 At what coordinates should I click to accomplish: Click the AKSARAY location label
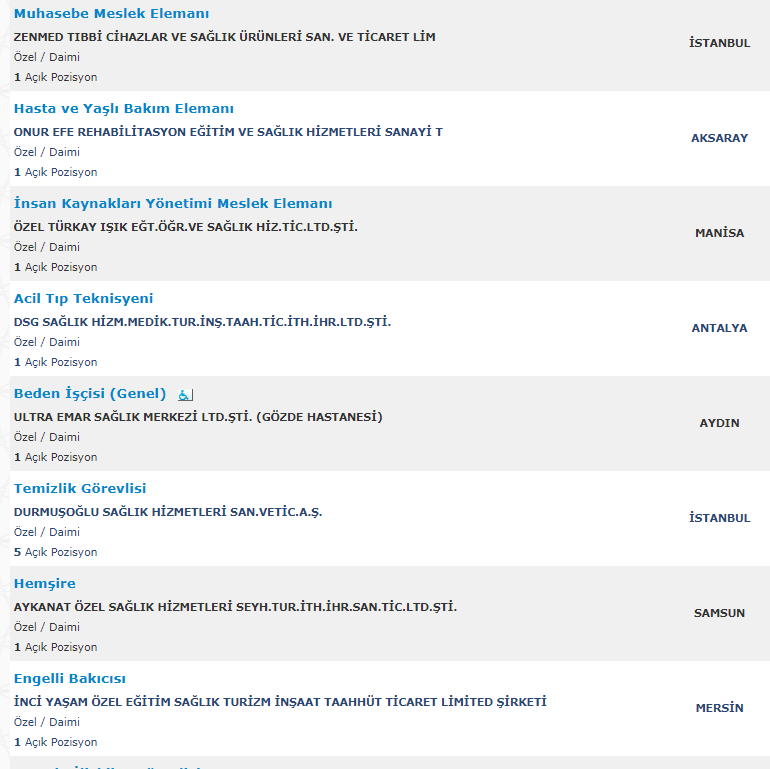pyautogui.click(x=719, y=138)
